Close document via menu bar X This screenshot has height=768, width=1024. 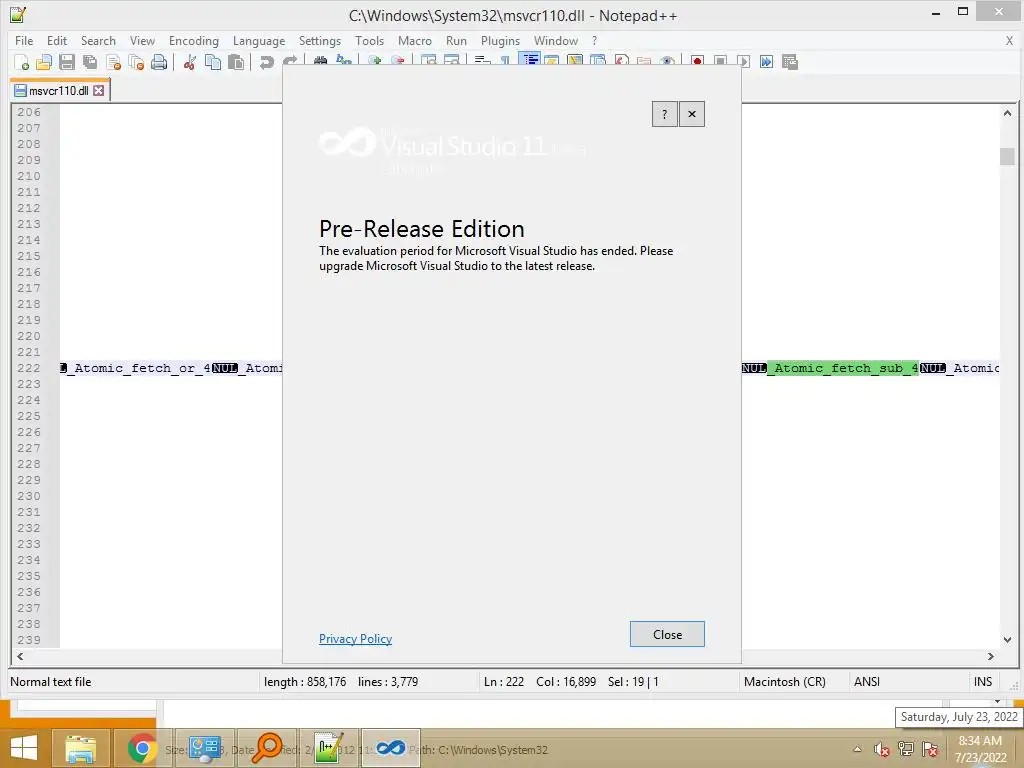1009,40
